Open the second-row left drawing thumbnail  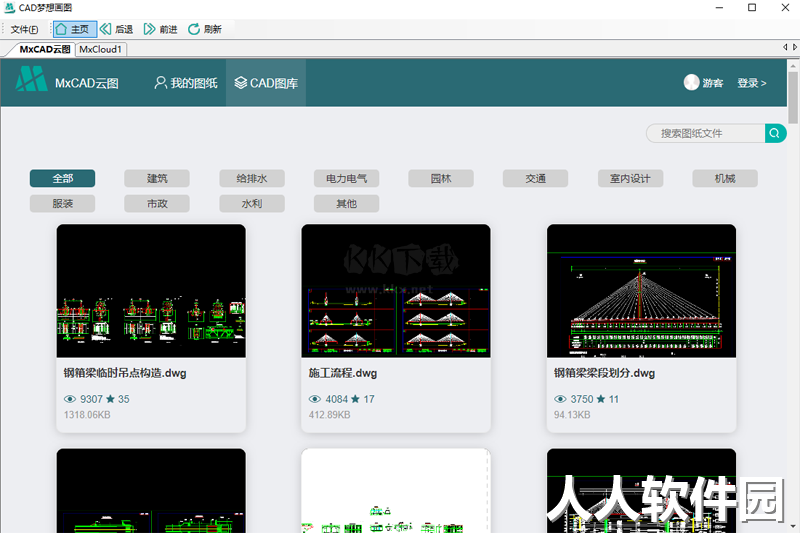[x=151, y=491]
